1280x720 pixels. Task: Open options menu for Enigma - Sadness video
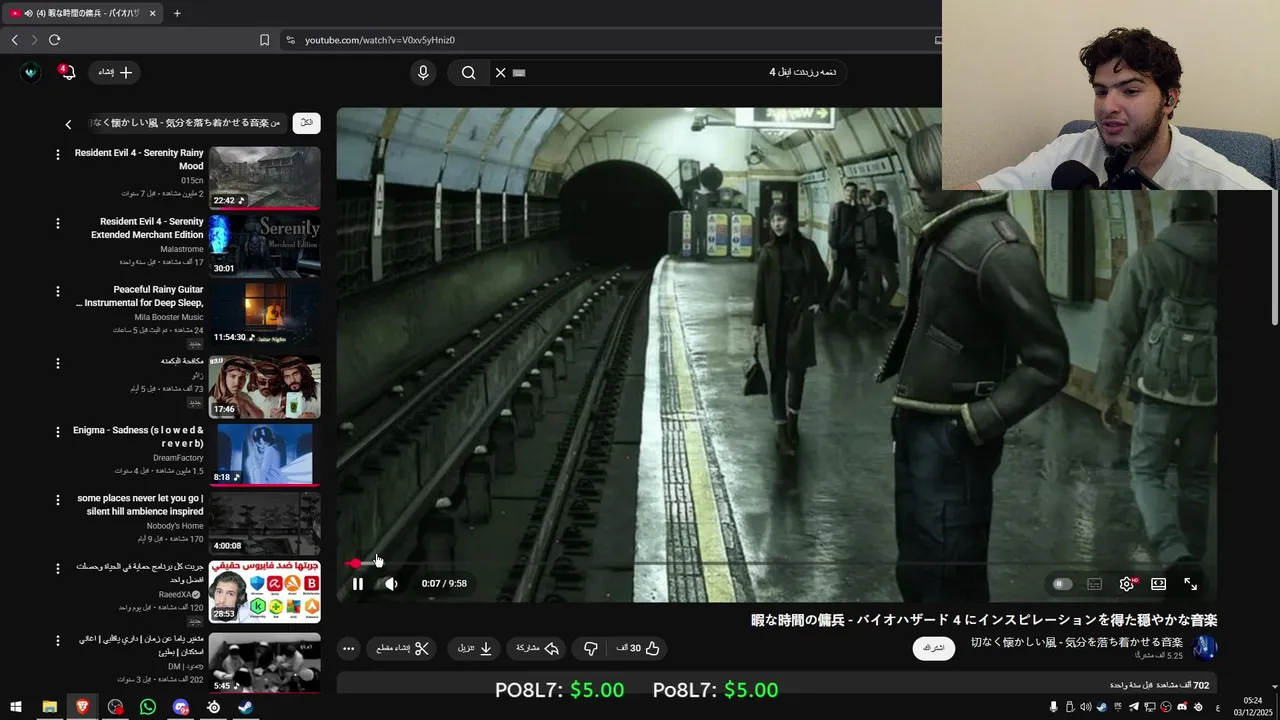pos(57,432)
